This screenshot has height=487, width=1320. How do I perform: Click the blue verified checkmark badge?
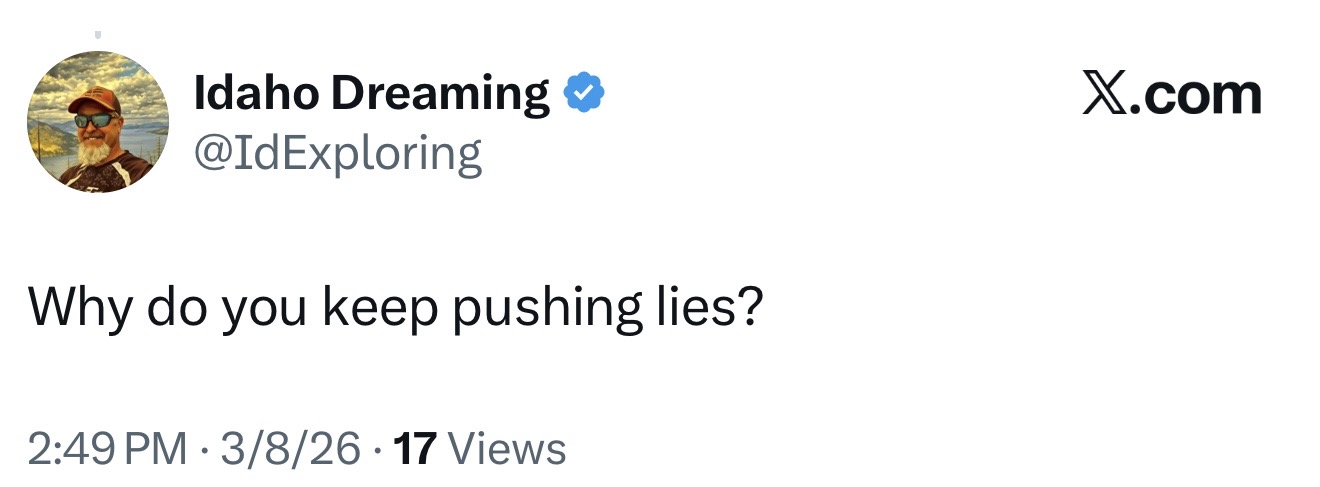pos(584,93)
